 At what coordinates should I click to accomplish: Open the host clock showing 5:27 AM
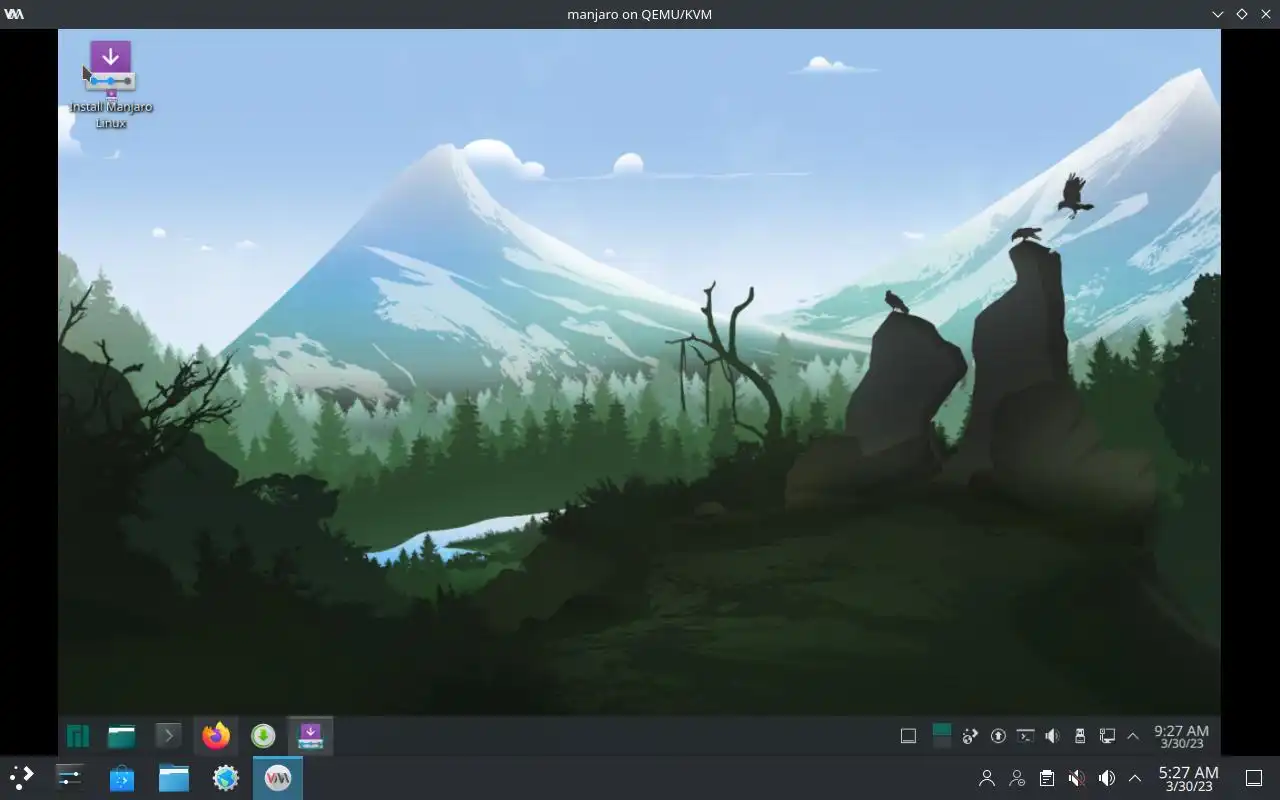(1188, 778)
